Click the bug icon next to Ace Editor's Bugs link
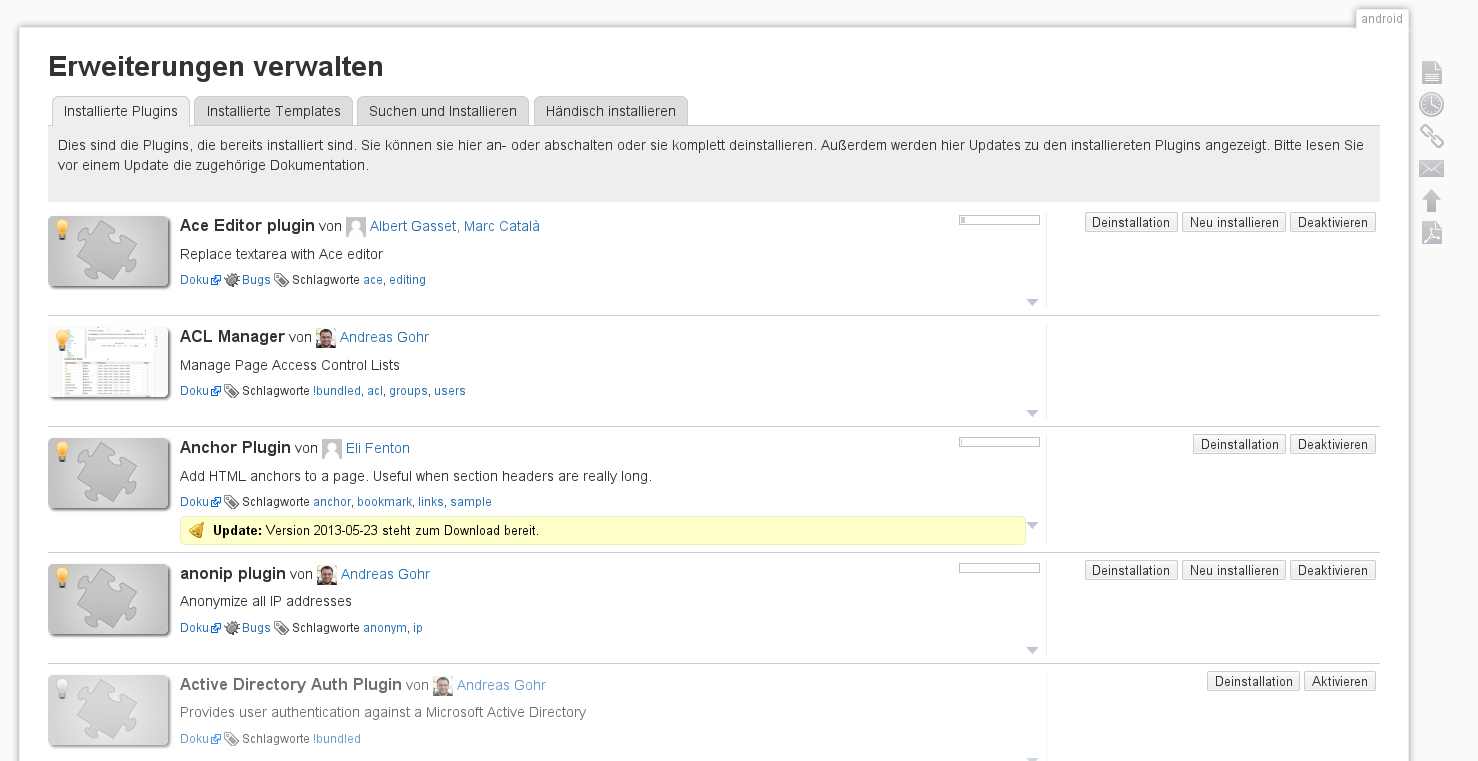Viewport: 1478px width, 761px height. [x=231, y=280]
